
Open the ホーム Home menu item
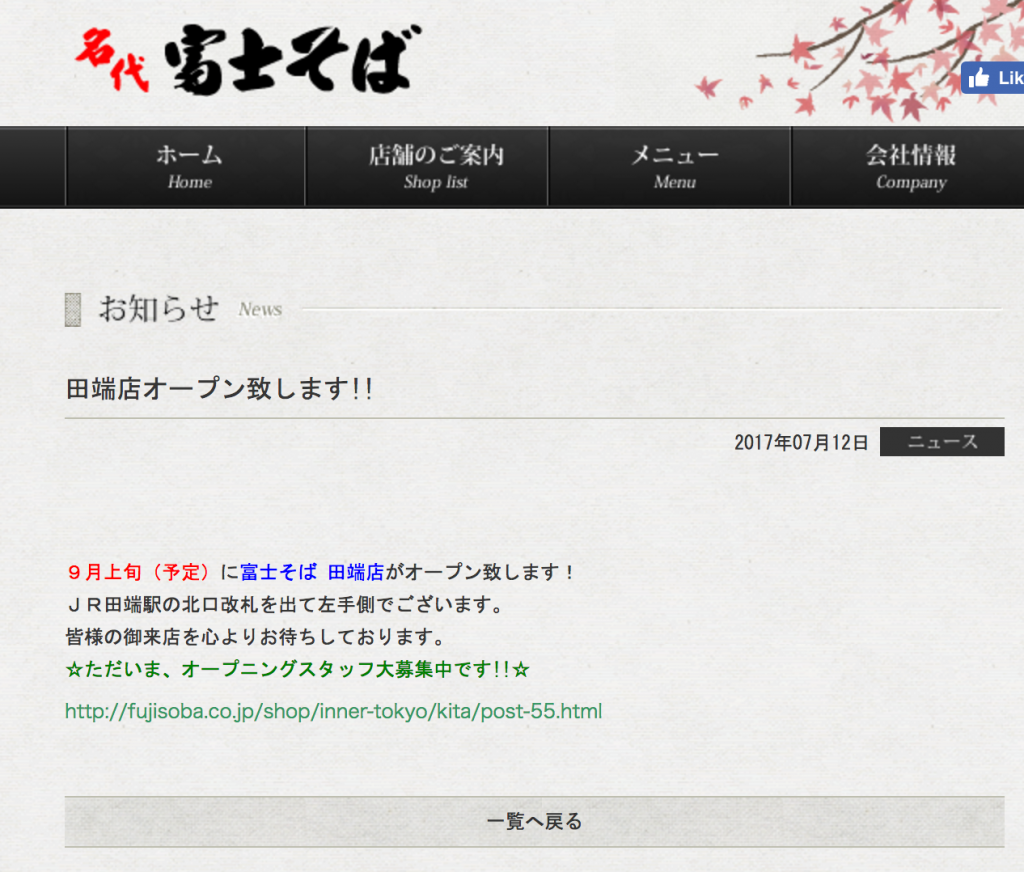tap(186, 167)
